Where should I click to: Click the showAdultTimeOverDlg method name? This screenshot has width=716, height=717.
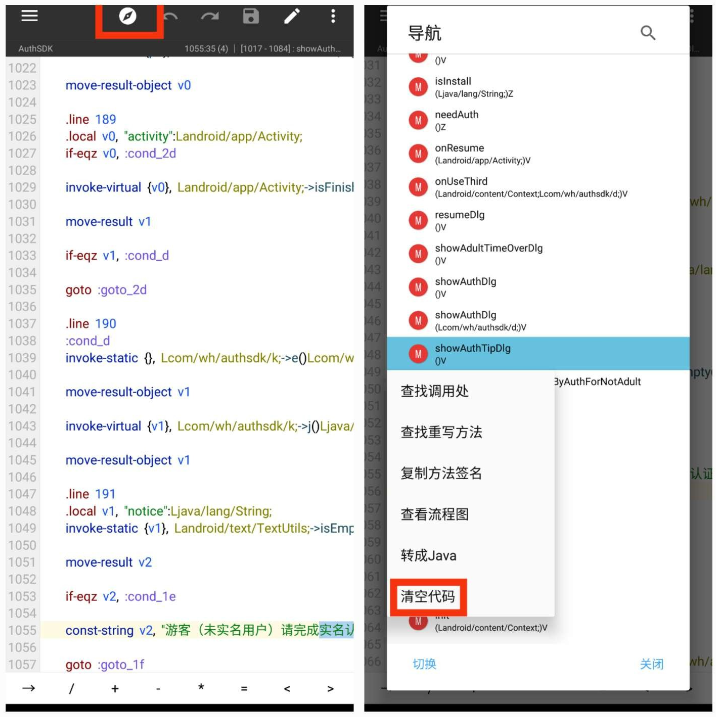click(488, 248)
